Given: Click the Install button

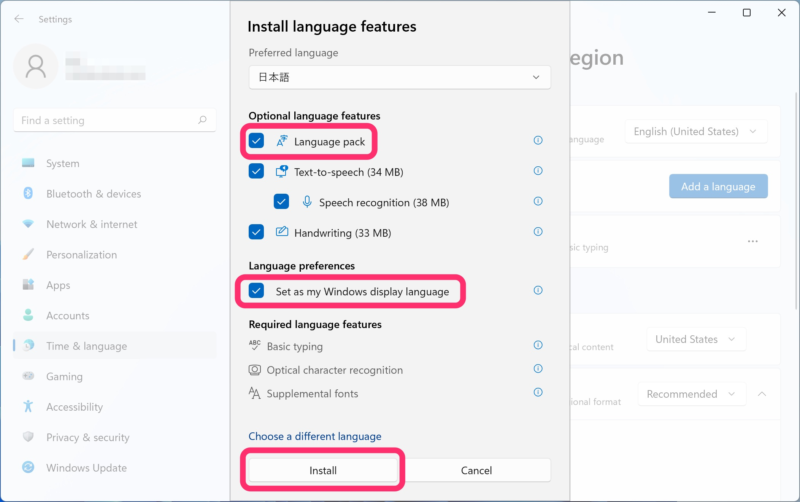Looking at the screenshot, I should (323, 470).
